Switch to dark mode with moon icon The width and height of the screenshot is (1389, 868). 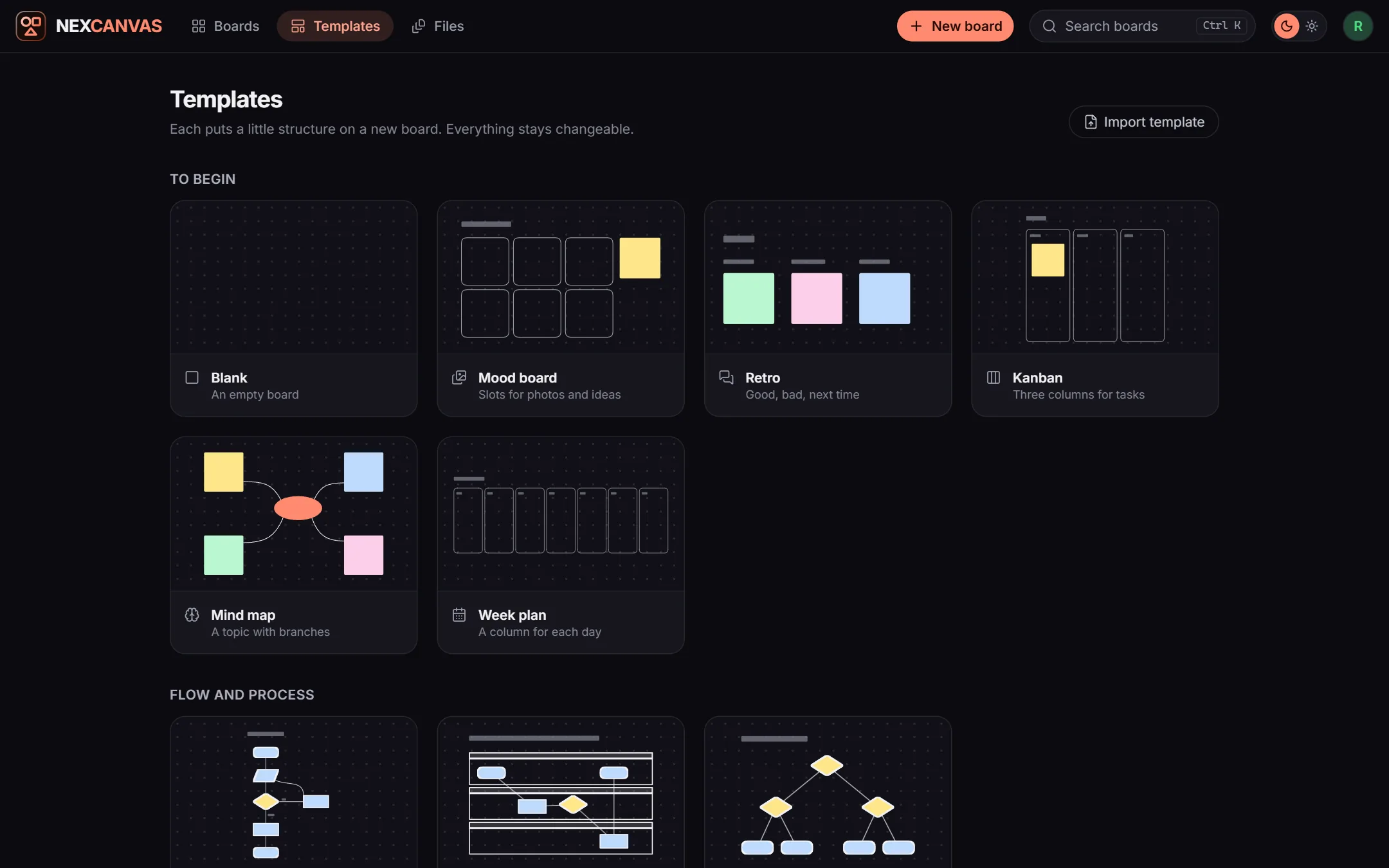coord(1287,26)
